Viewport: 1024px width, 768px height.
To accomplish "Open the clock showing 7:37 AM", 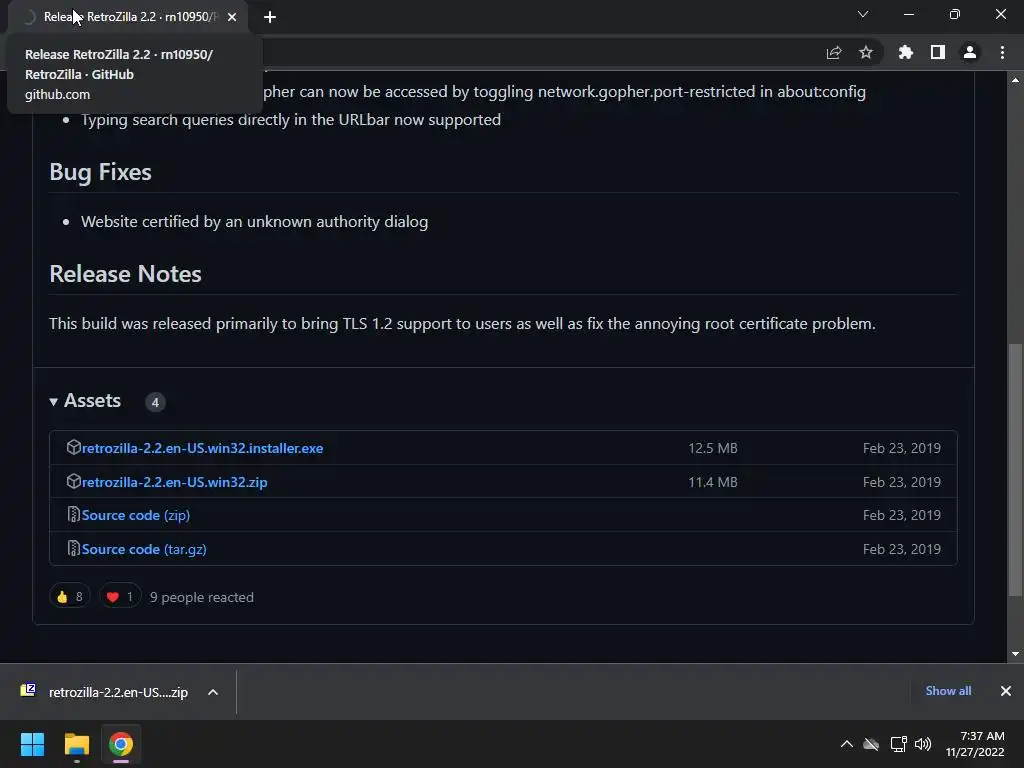I will 975,744.
